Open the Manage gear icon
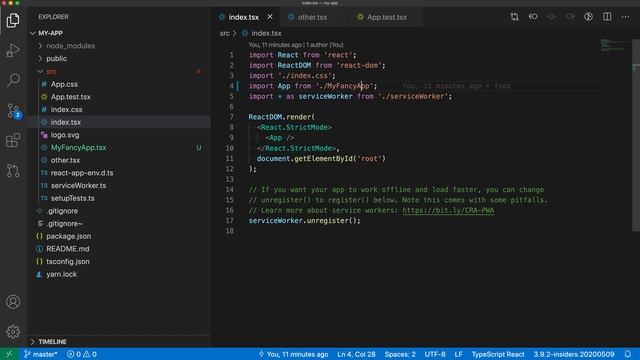 point(13,331)
